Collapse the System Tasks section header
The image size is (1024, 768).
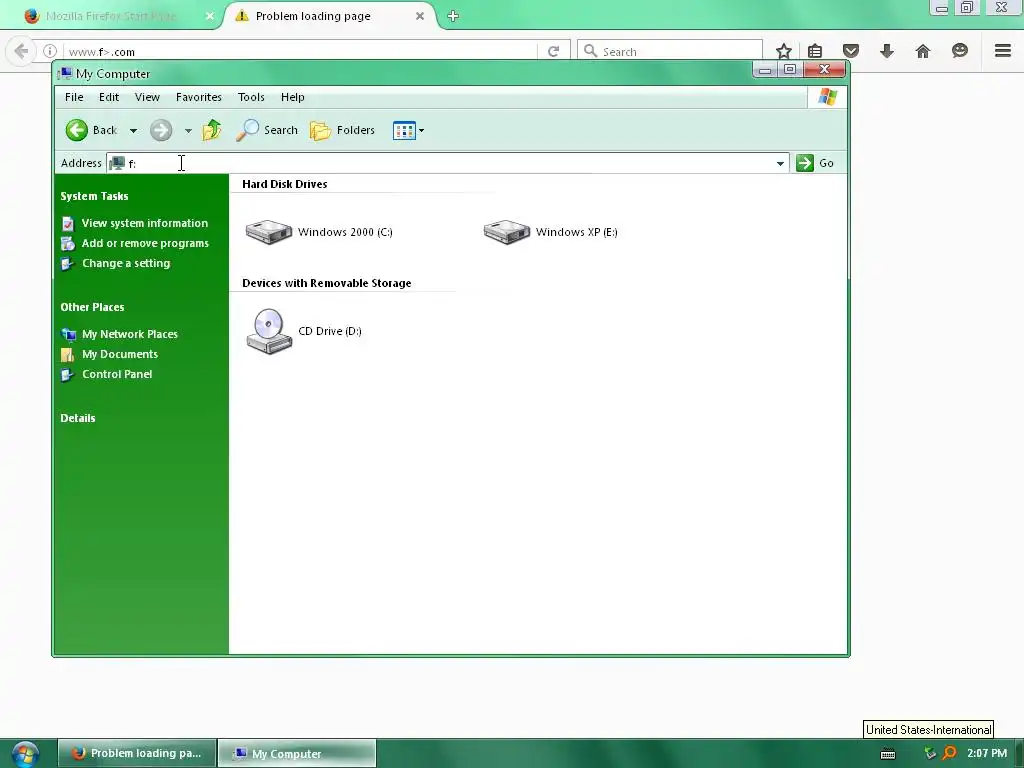pyautogui.click(x=94, y=196)
